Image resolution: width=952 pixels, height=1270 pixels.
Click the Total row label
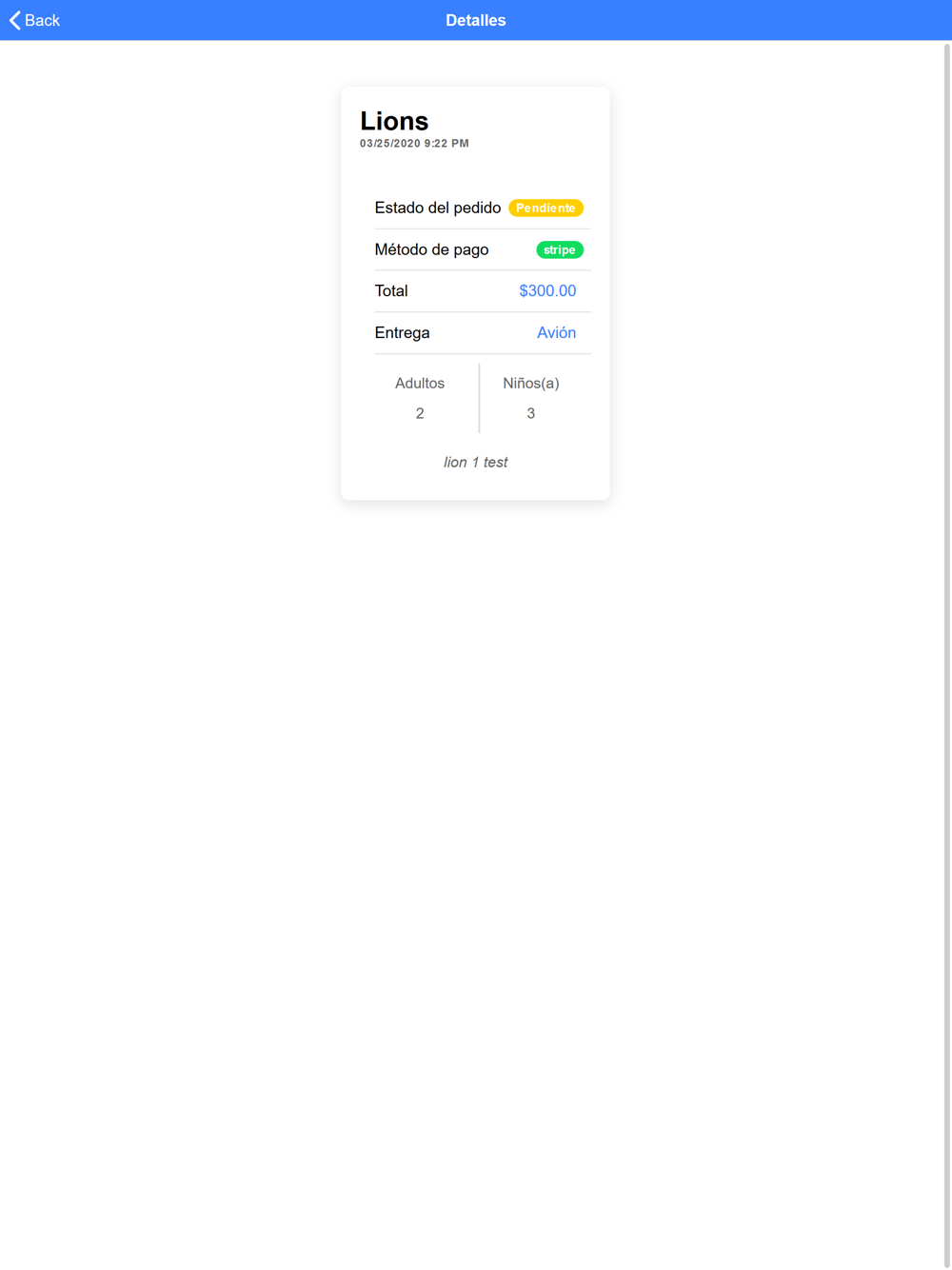(391, 291)
